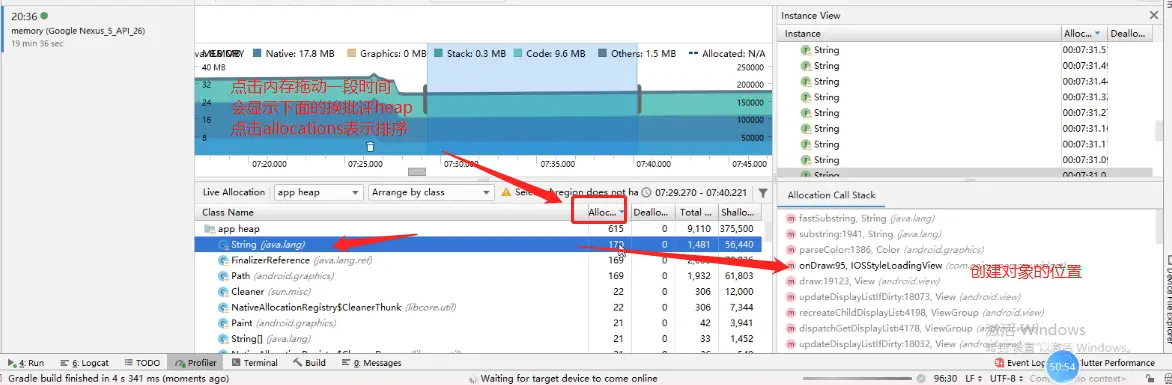Click the method icon beside substring:1941
Image resolution: width=1172 pixels, height=385 pixels.
(x=791, y=234)
